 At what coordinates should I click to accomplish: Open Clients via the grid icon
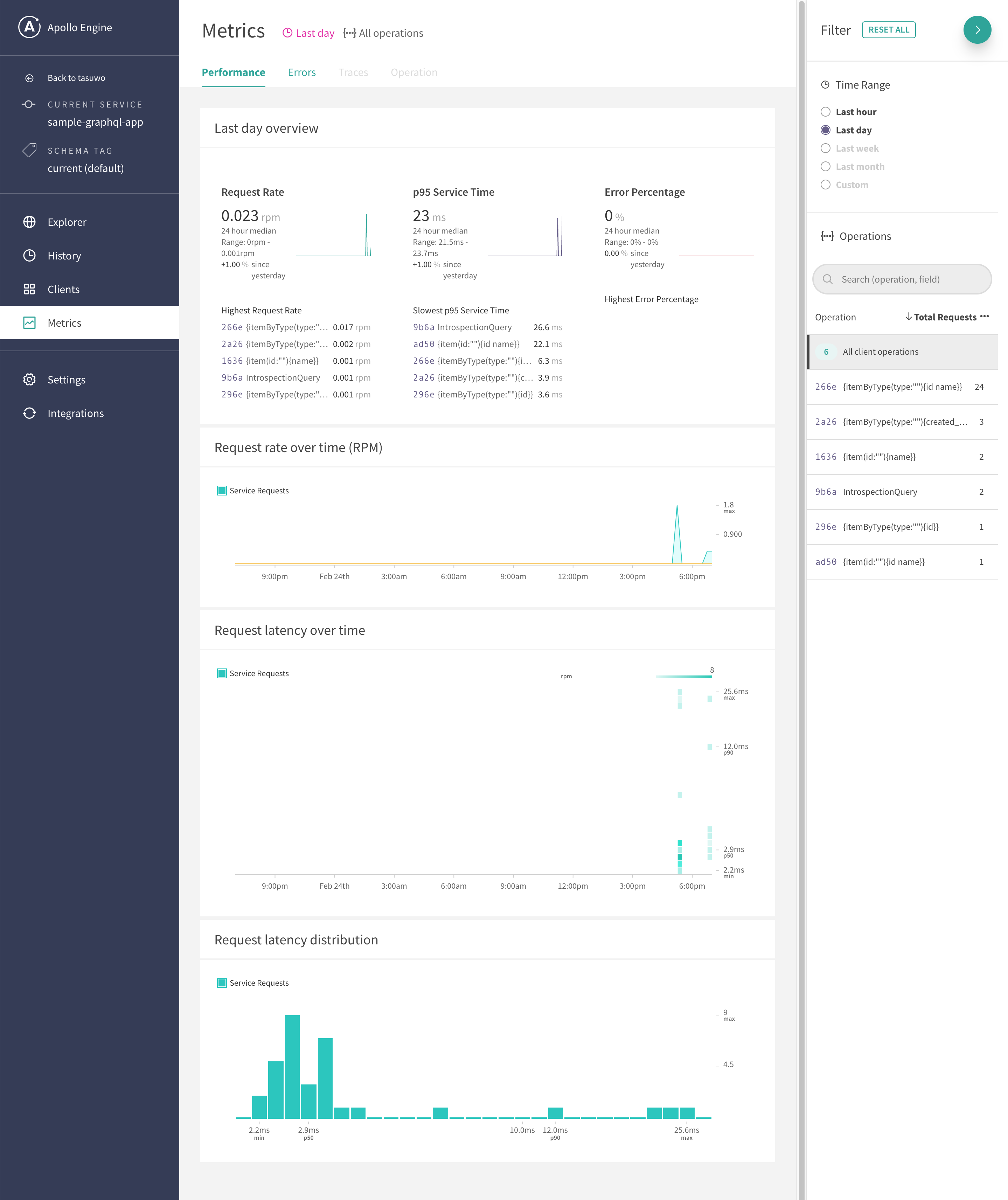tap(30, 289)
